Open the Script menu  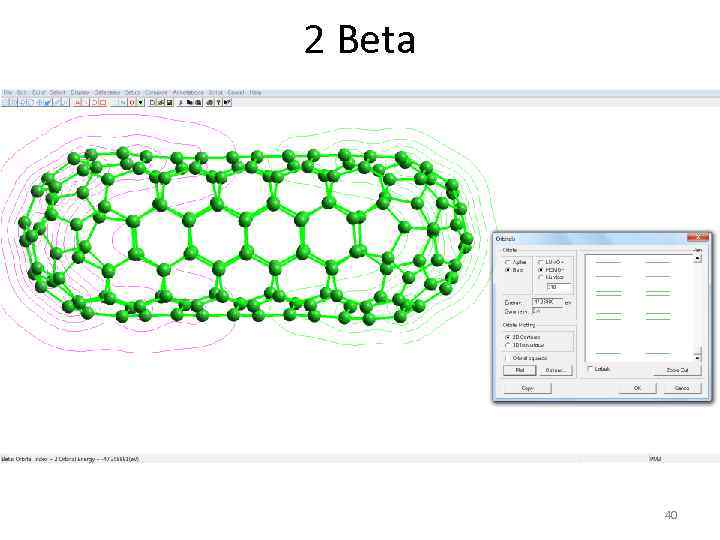(x=215, y=92)
